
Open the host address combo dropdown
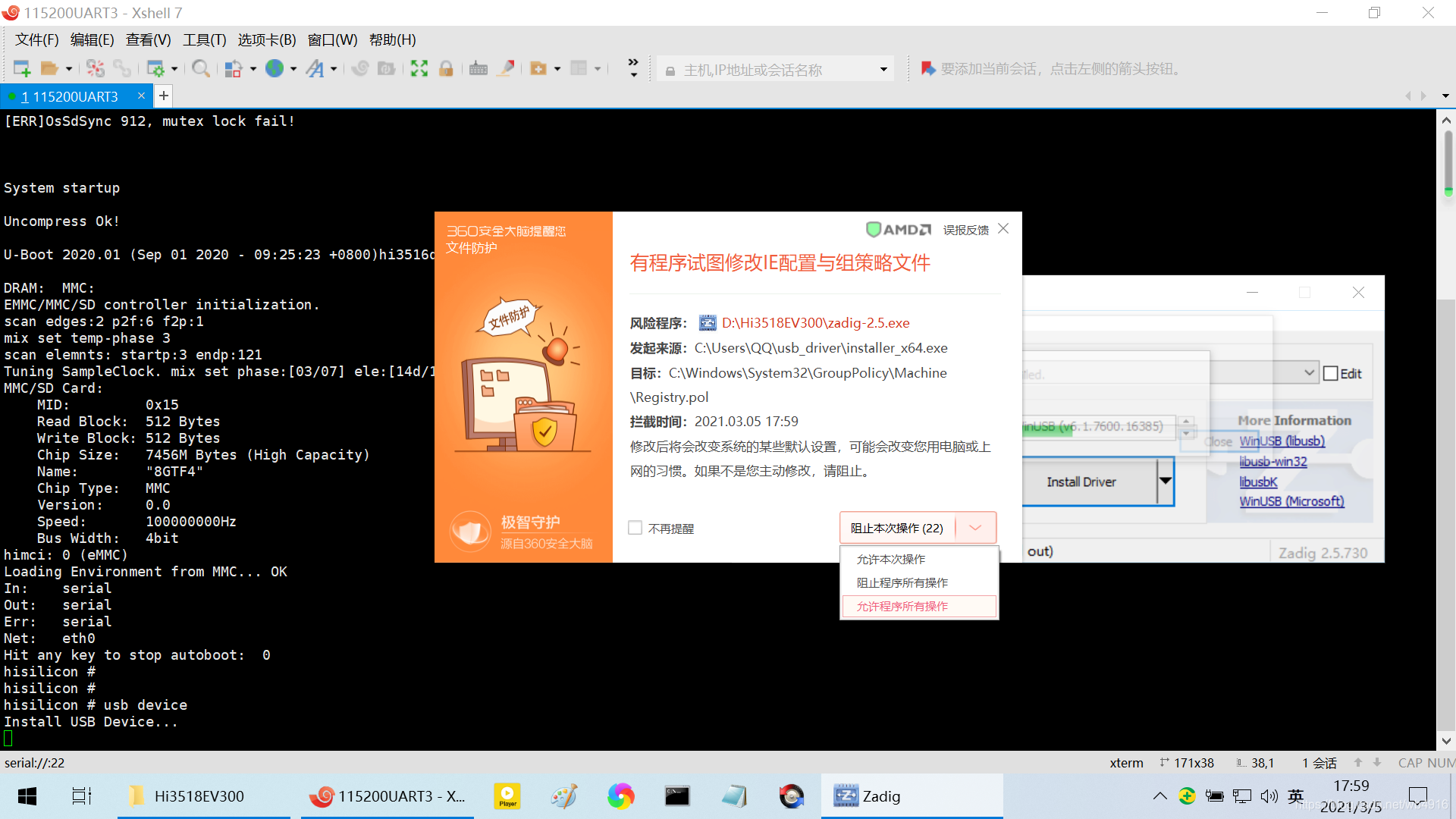click(883, 70)
